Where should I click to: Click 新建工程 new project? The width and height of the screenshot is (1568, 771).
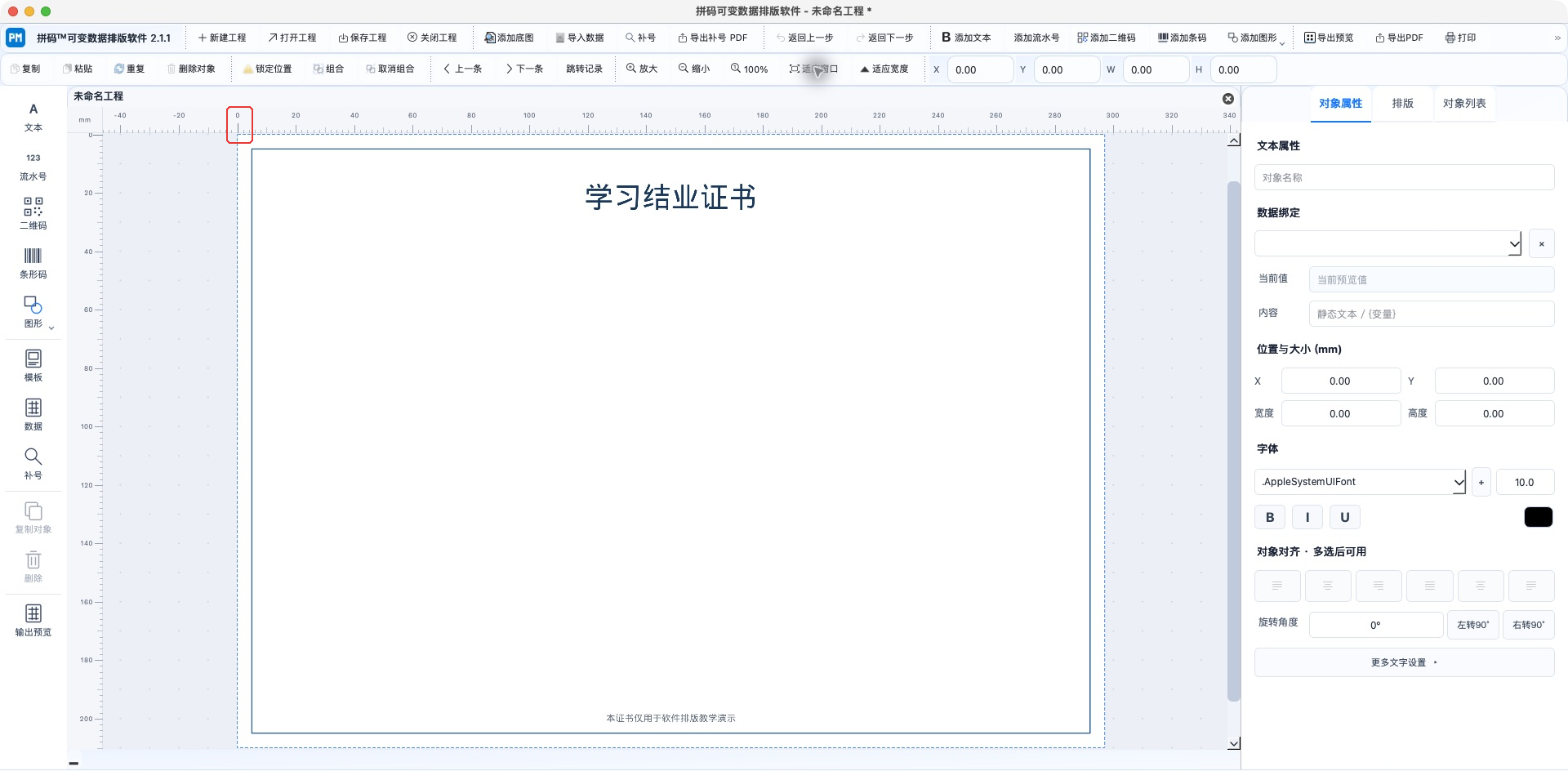click(222, 38)
